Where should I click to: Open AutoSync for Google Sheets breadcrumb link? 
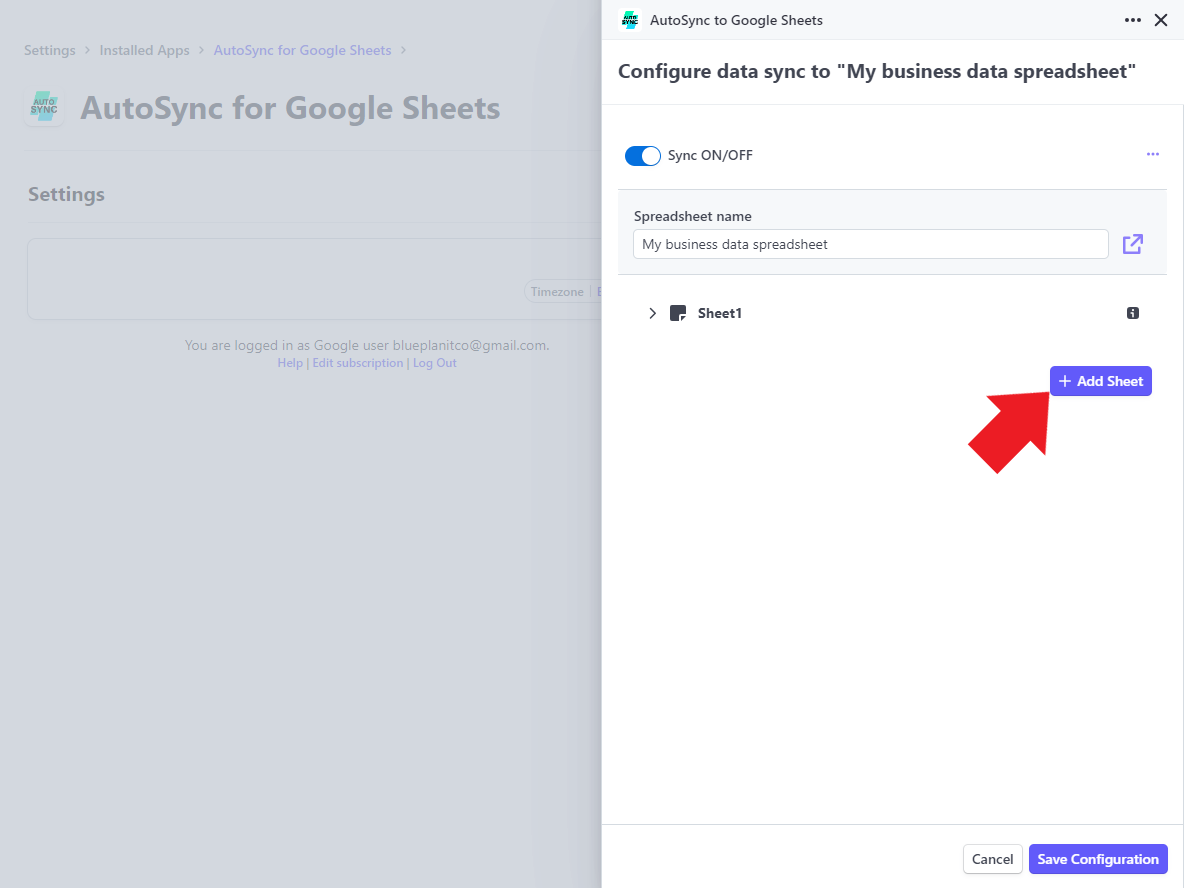coord(302,51)
